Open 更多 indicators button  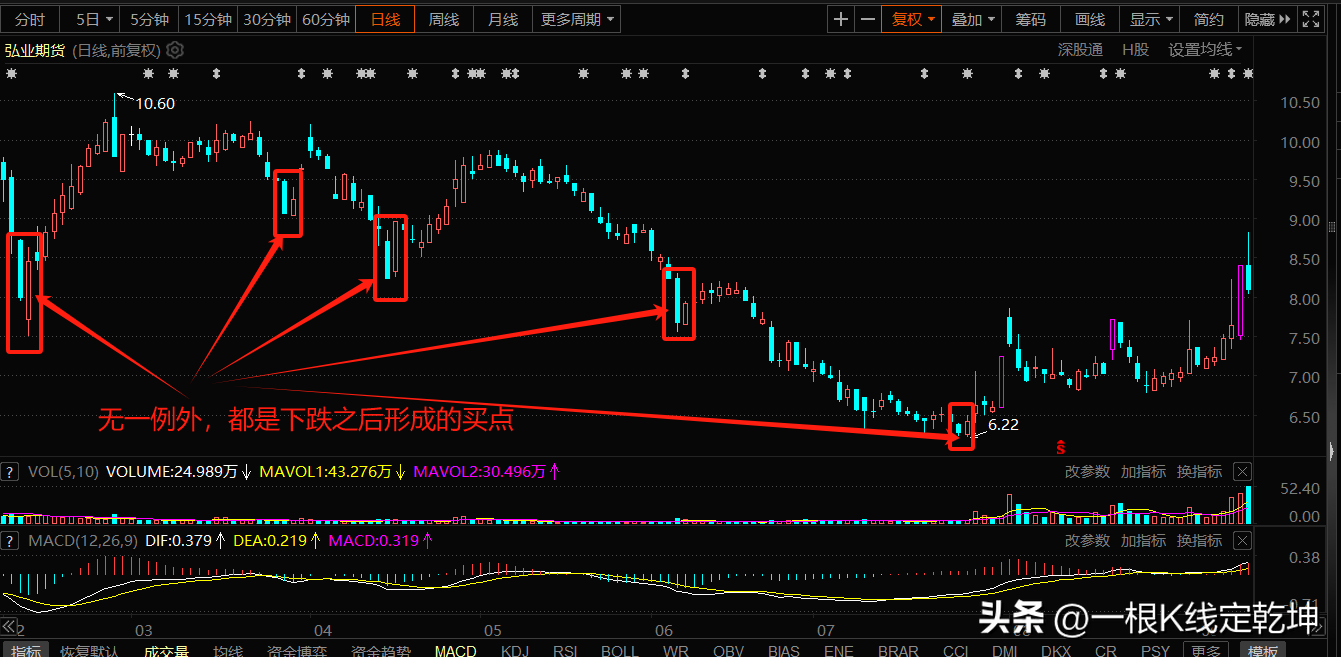[x=1206, y=650]
